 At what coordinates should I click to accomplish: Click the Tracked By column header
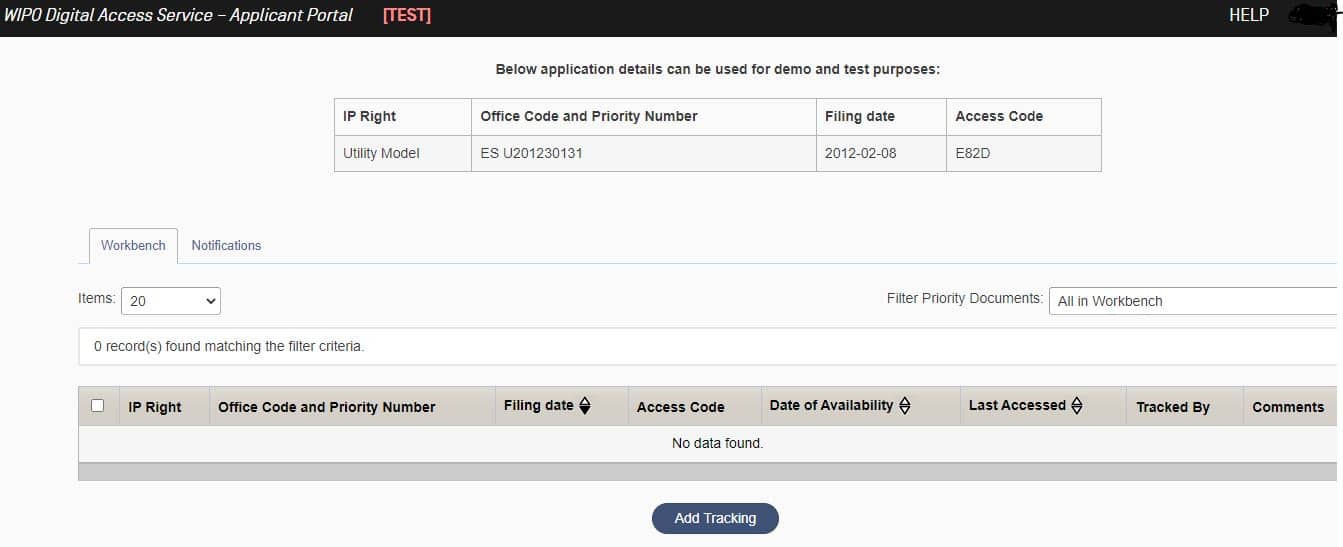(x=1173, y=407)
